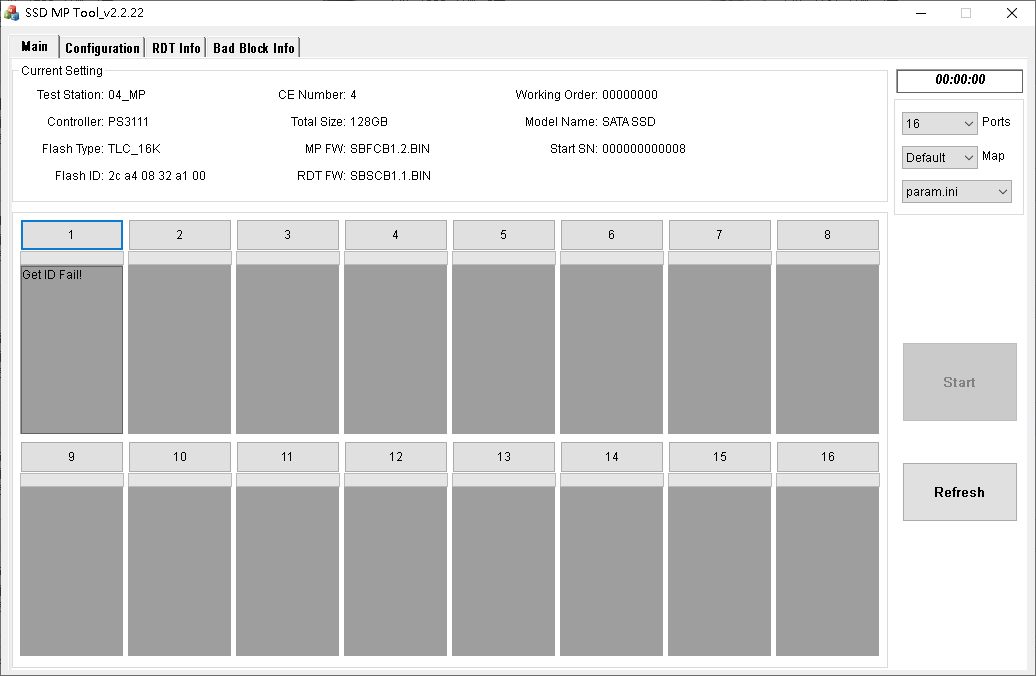The height and width of the screenshot is (676, 1036).
Task: Click the Get ID Fail status panel
Action: 72,350
